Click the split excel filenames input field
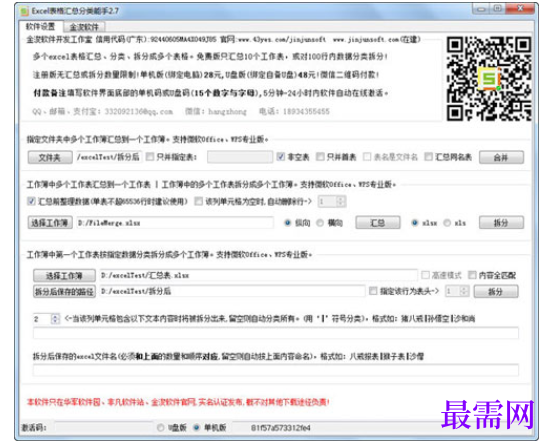Screen dimensions: 553x446 [276, 370]
